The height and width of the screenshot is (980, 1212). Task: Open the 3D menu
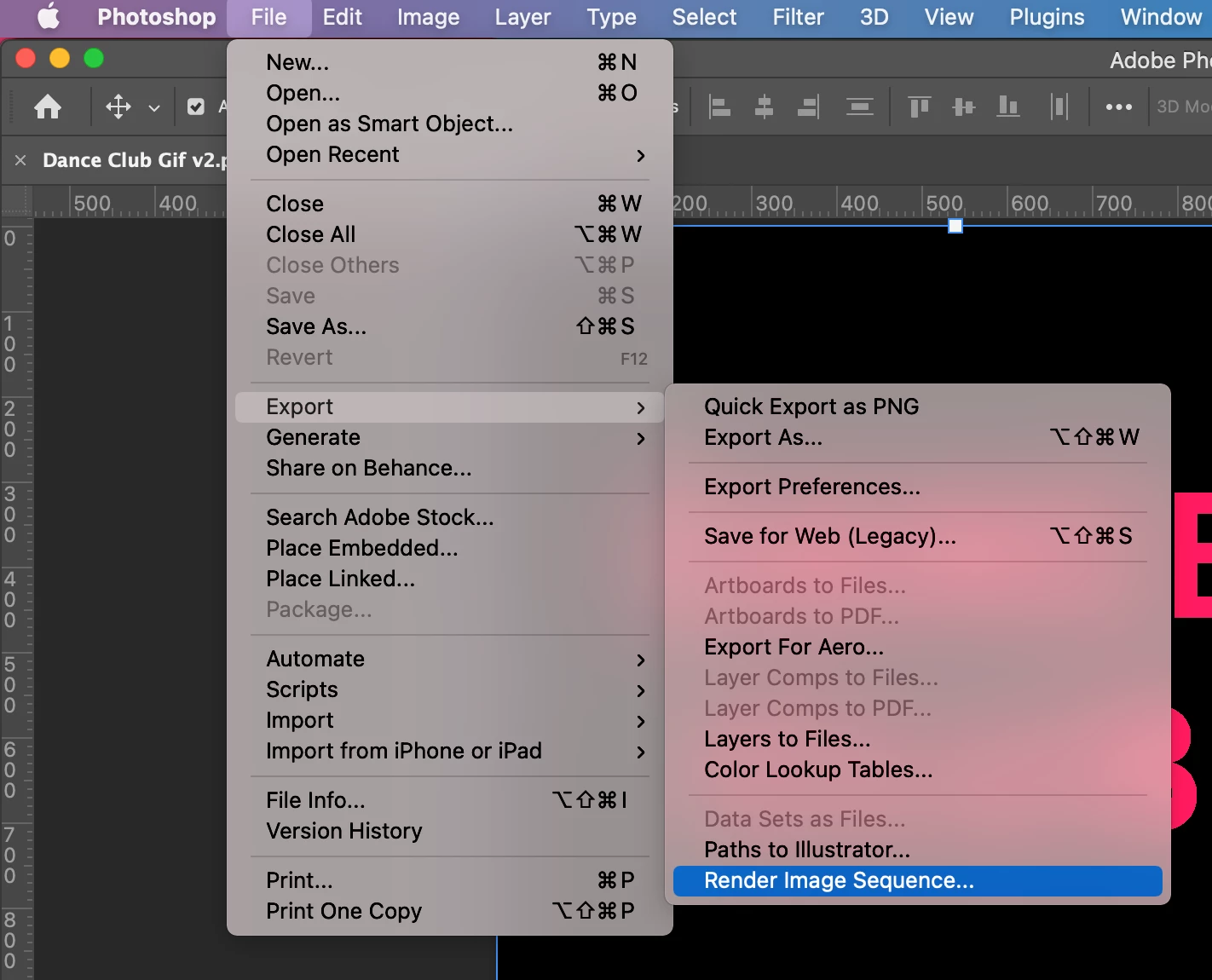coord(874,17)
